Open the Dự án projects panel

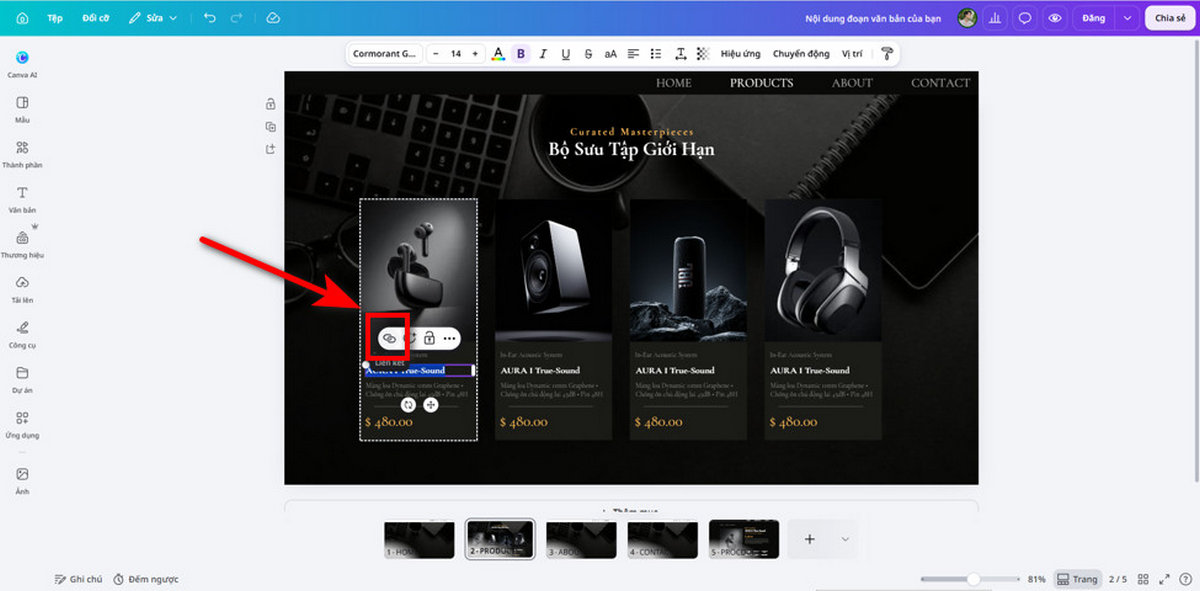pos(22,379)
